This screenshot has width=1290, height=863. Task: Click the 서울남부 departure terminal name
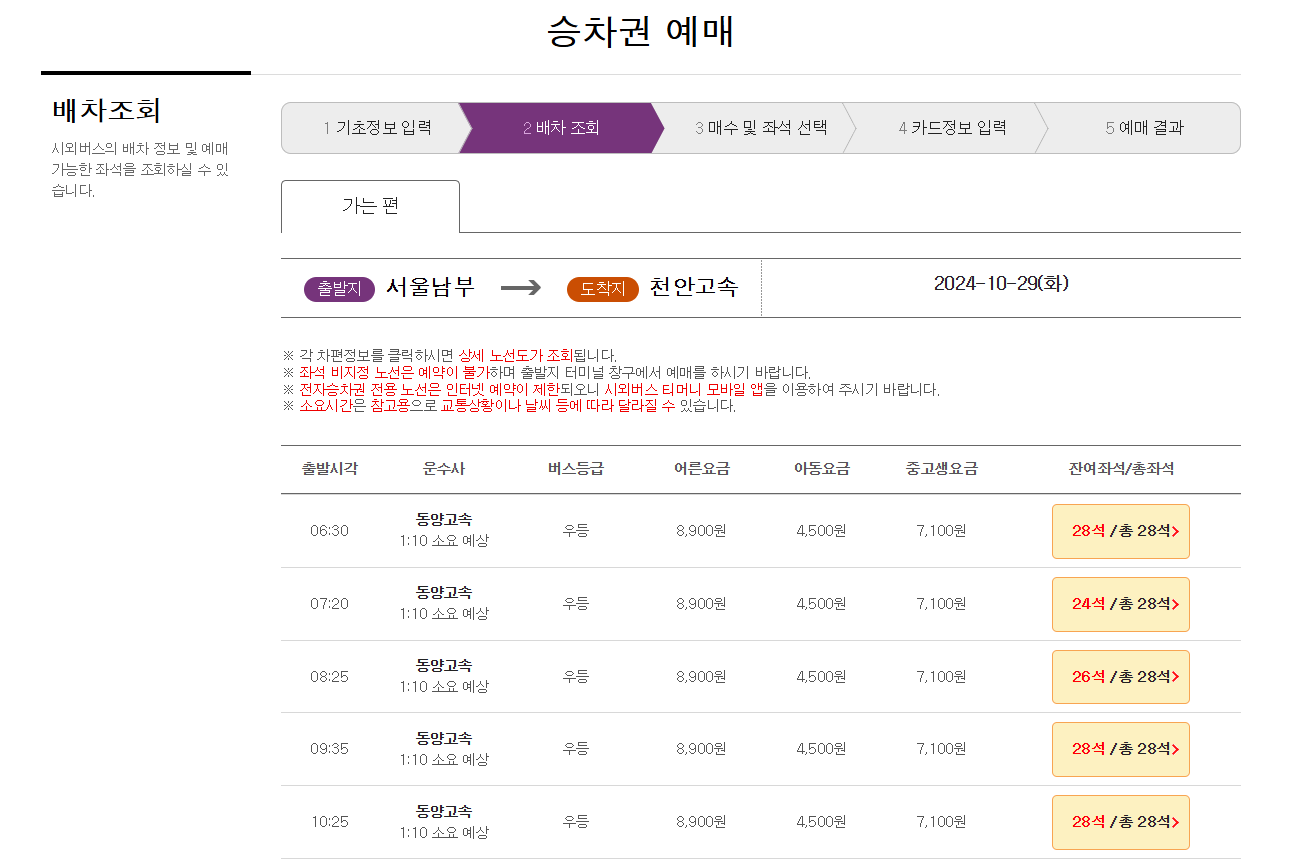coord(430,288)
